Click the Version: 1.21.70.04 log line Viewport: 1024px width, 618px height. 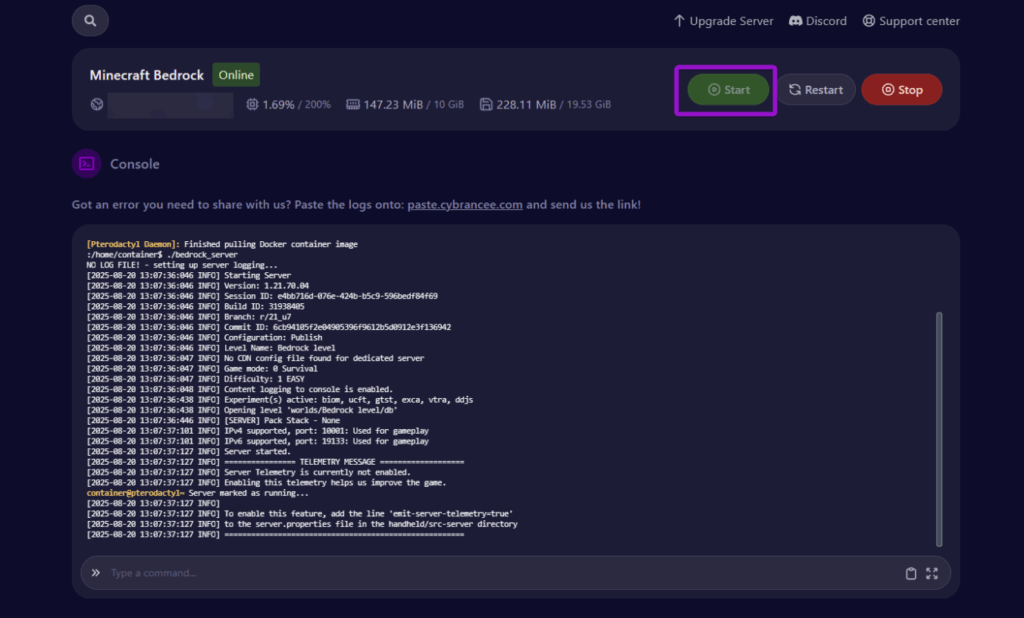point(198,285)
